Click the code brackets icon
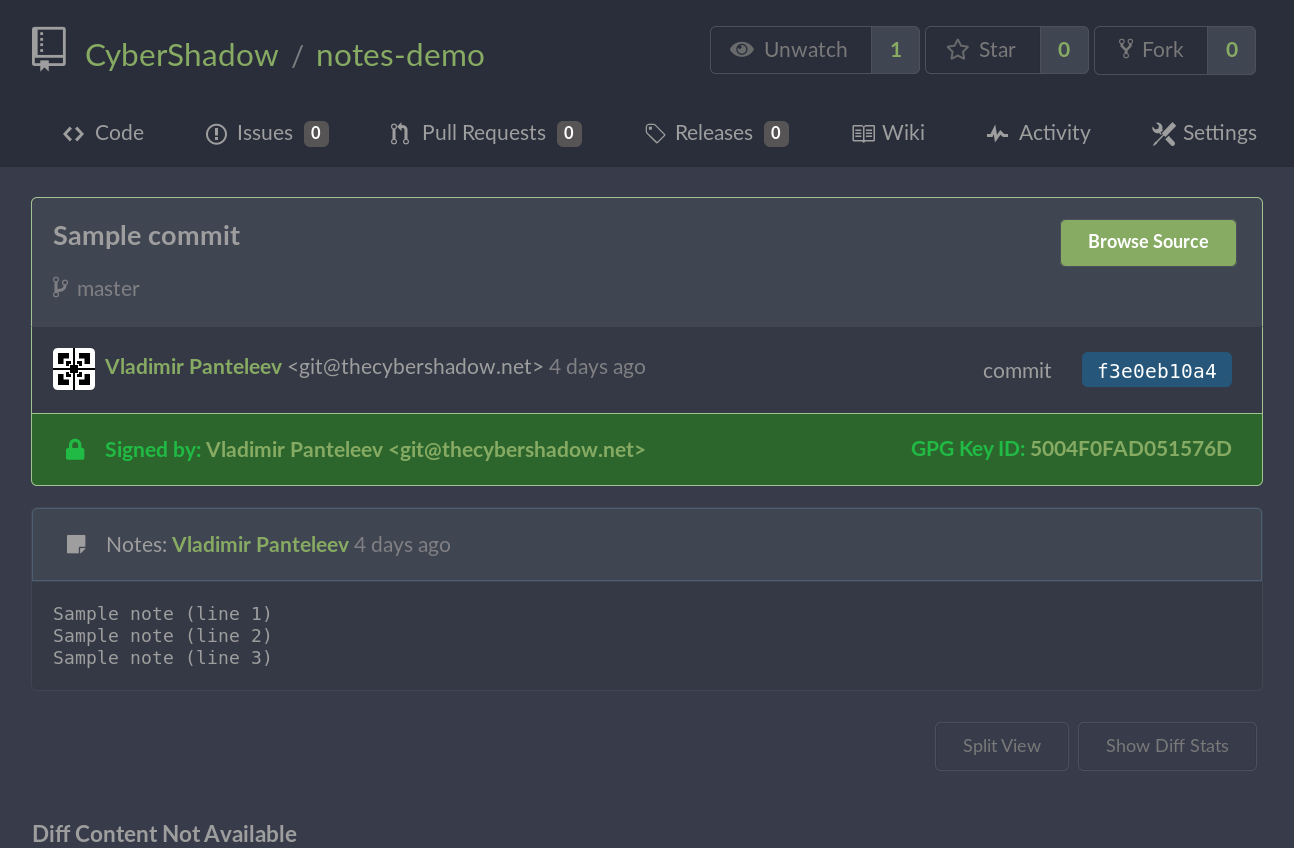1294x848 pixels. coord(73,134)
